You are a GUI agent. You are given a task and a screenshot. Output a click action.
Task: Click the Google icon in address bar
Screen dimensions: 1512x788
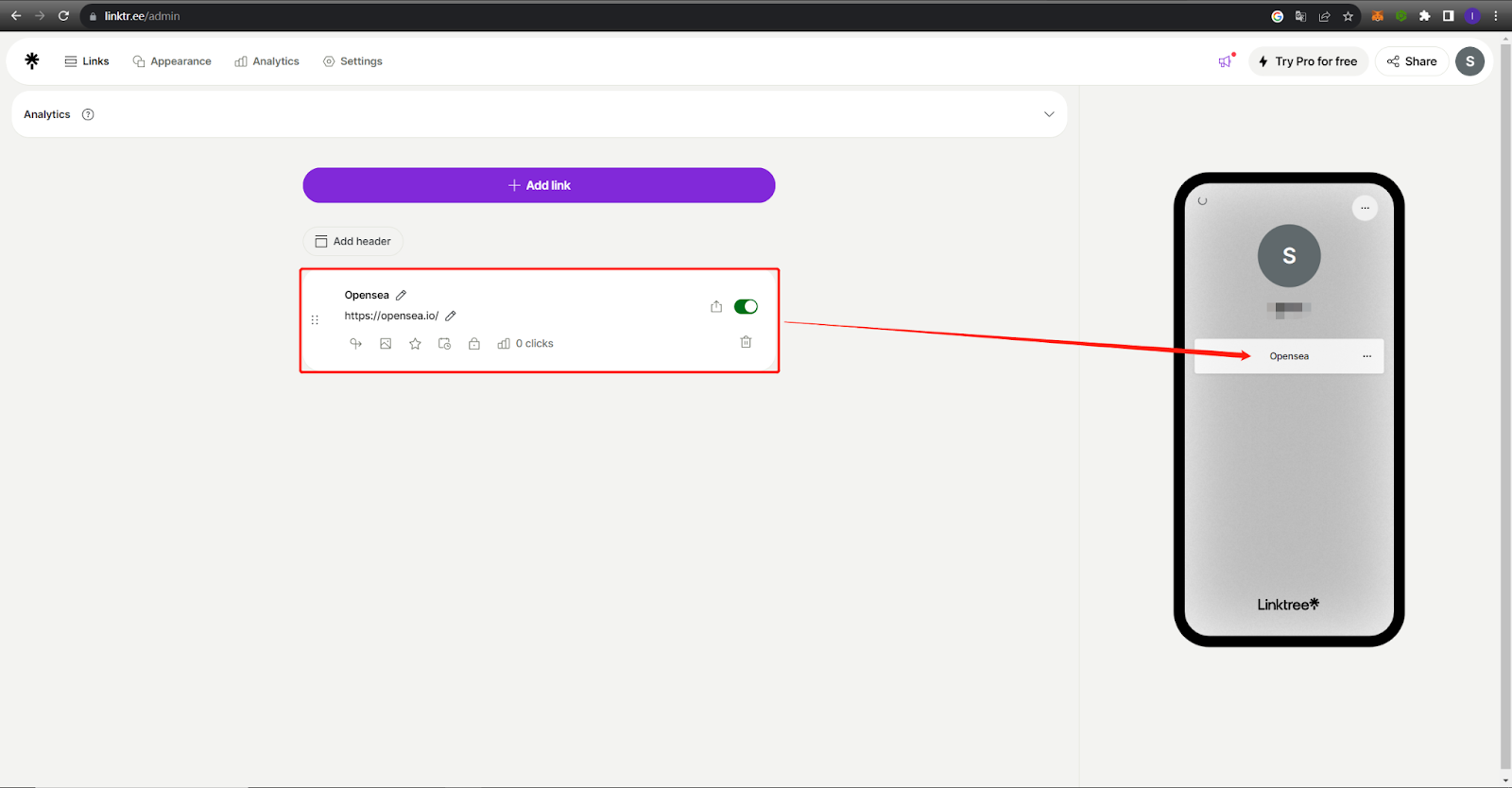pyautogui.click(x=1278, y=16)
